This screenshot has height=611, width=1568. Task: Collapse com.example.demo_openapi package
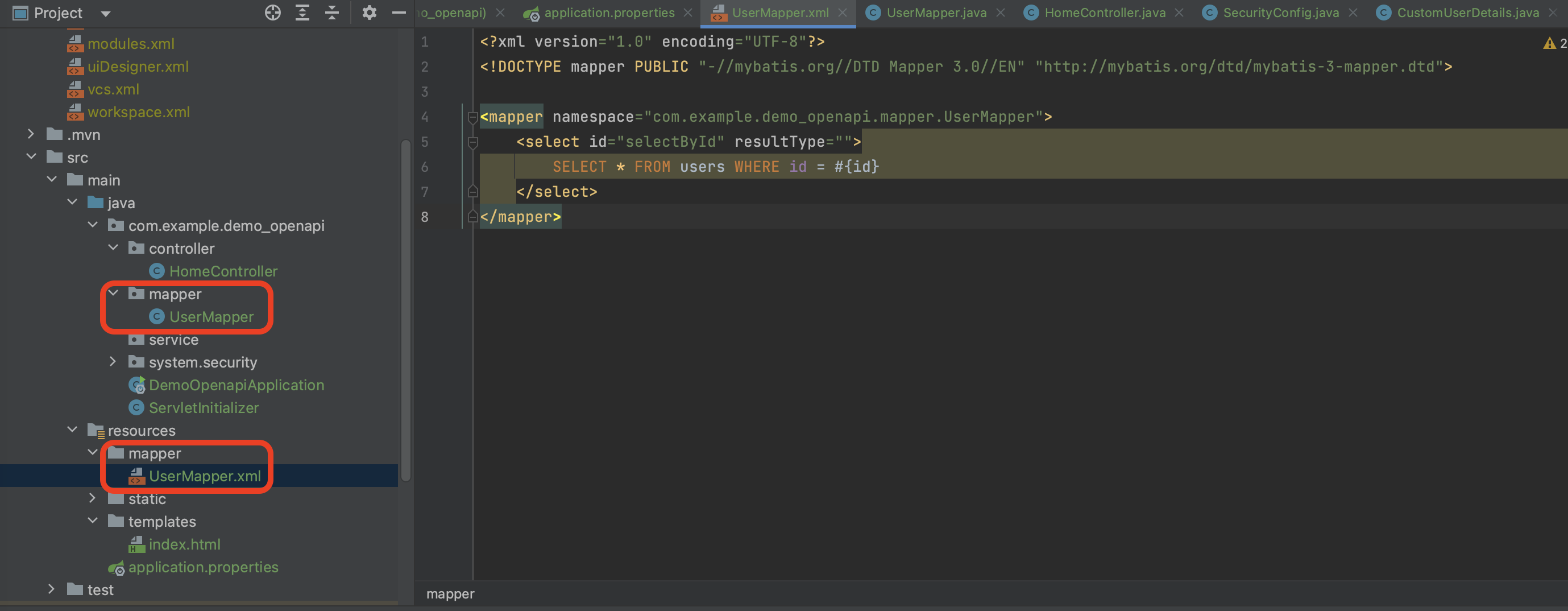tap(93, 225)
